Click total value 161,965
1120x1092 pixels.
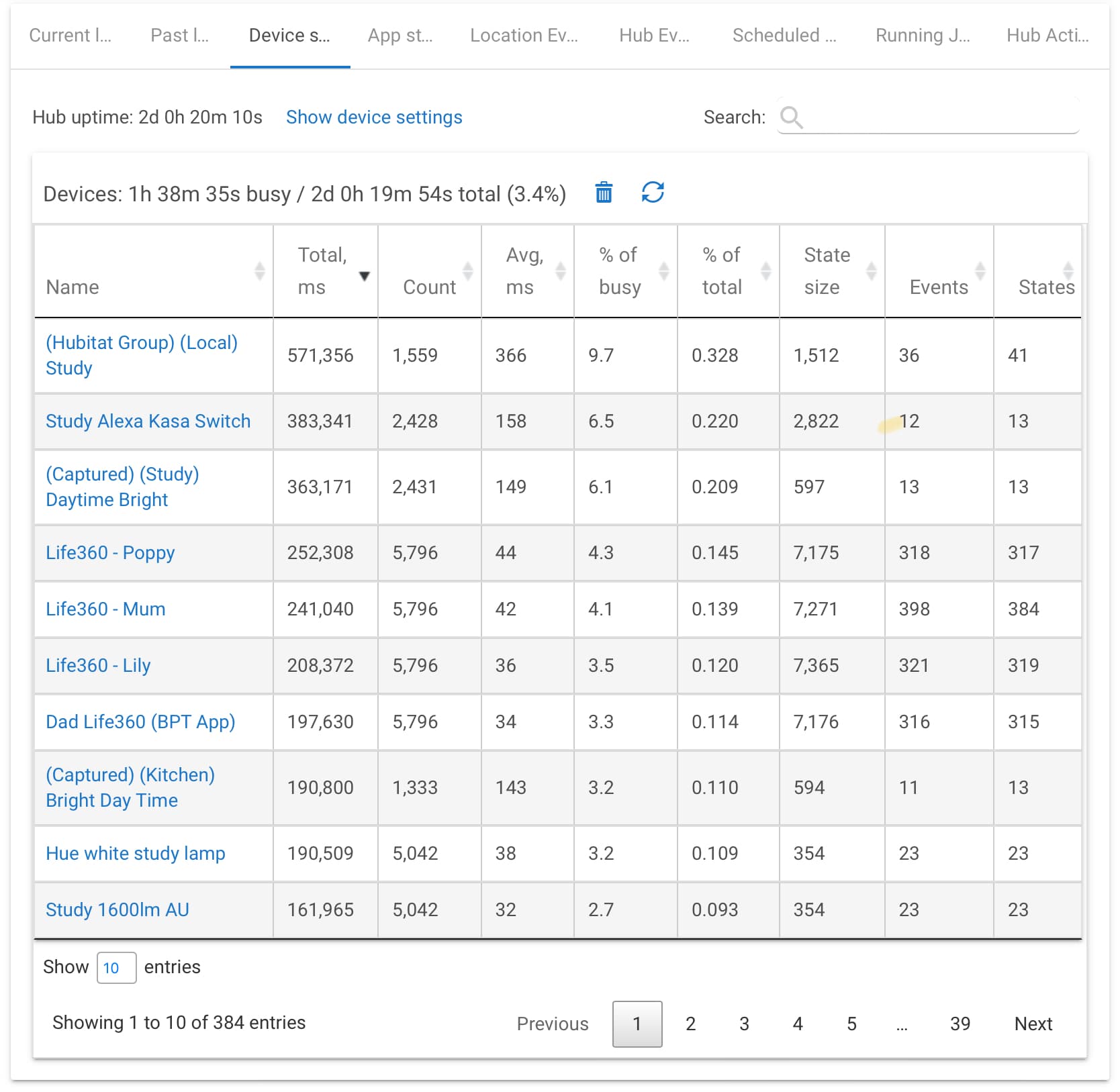coord(320,910)
